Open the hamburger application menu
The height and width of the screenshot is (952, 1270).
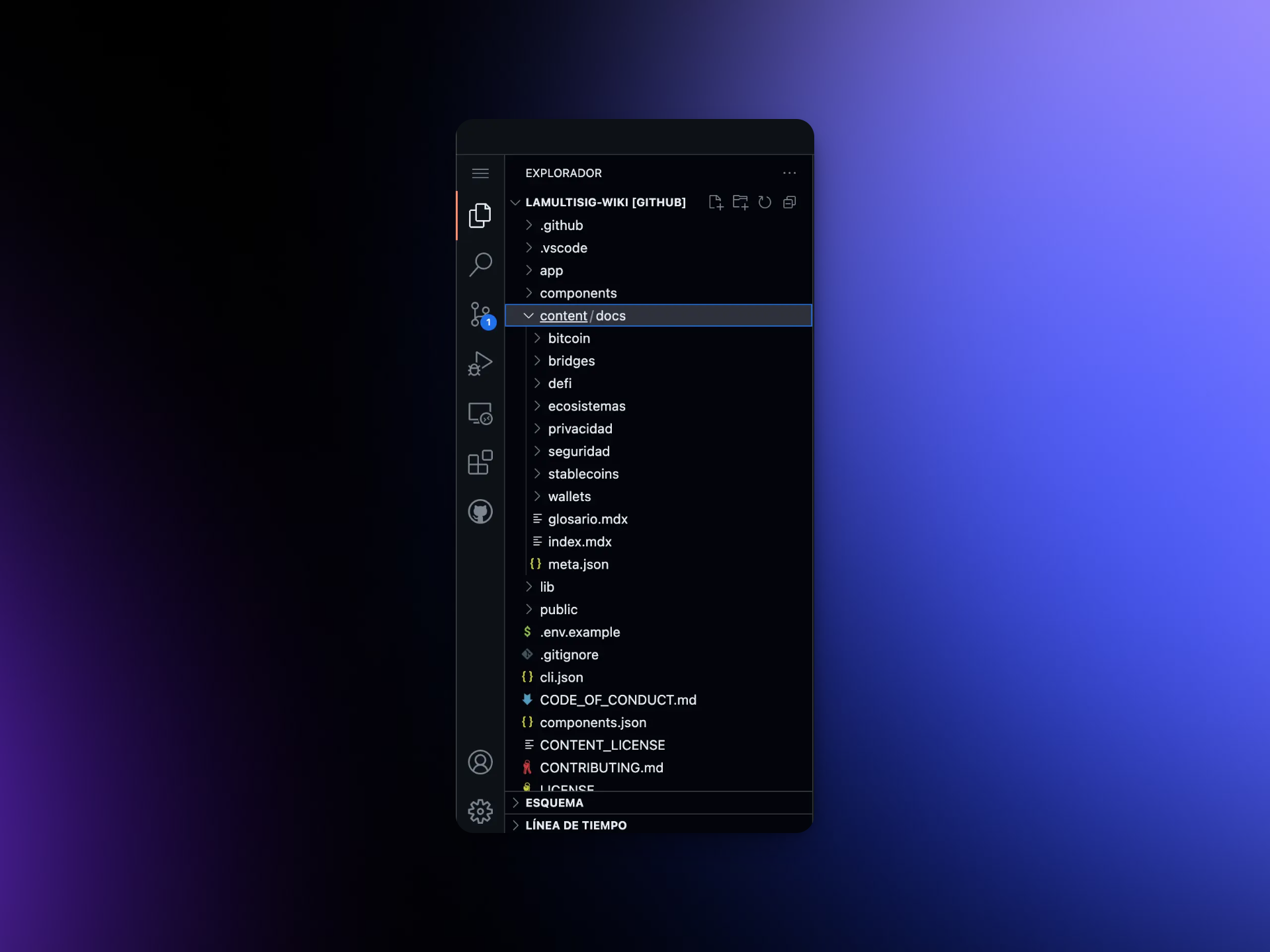pos(480,173)
